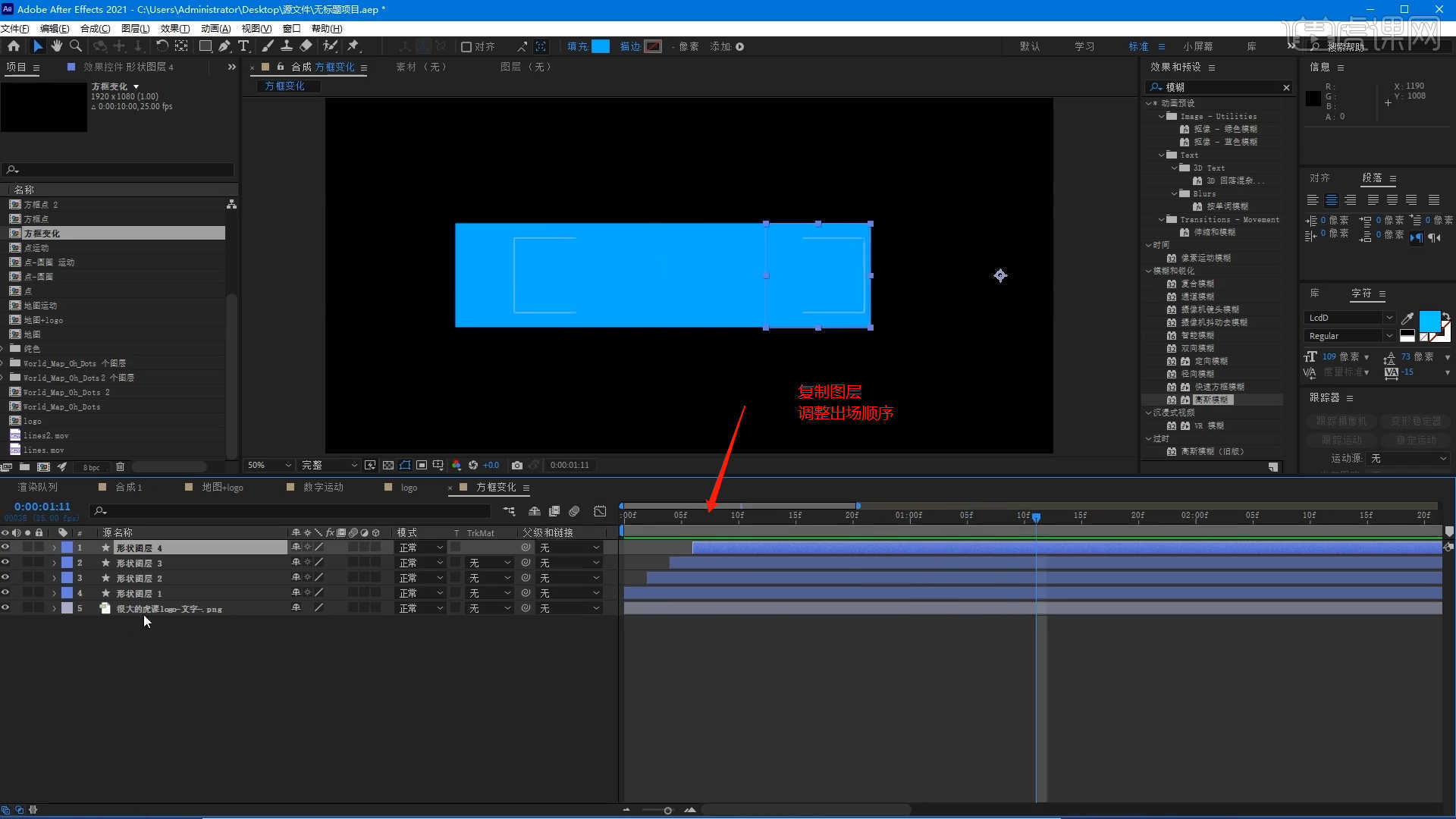Select the Puppet Pin tool
1456x819 pixels.
[353, 46]
